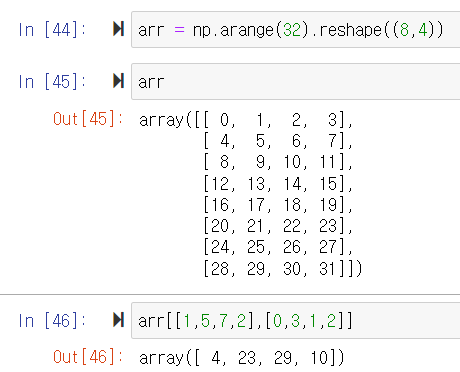The width and height of the screenshot is (460, 372).
Task: Click output row [28, 29, 30, 31]
Action: [x=278, y=269]
